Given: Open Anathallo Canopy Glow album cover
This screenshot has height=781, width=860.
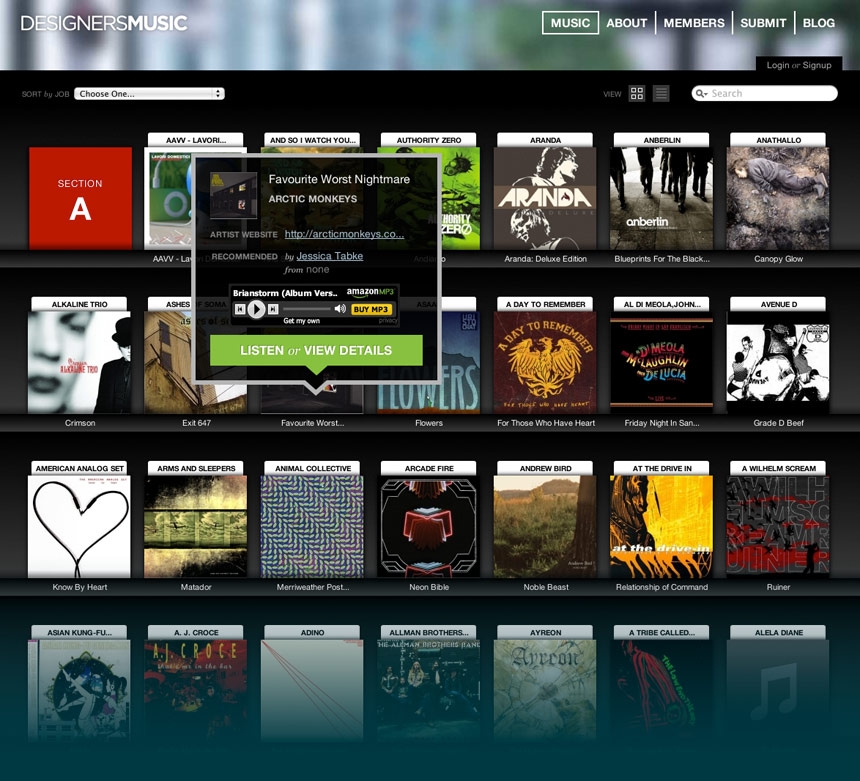Looking at the screenshot, I should pyautogui.click(x=778, y=199).
